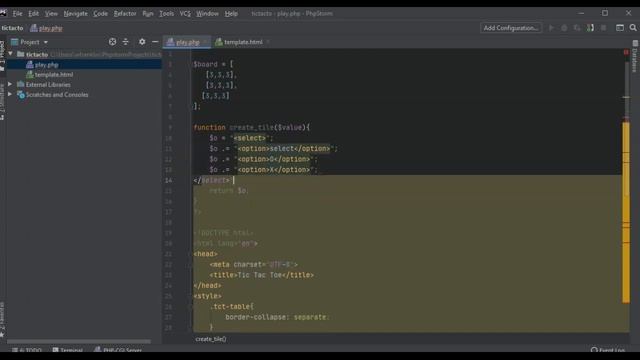Open the Code menu
Screen dimensions: 640x360
pos(100,13)
